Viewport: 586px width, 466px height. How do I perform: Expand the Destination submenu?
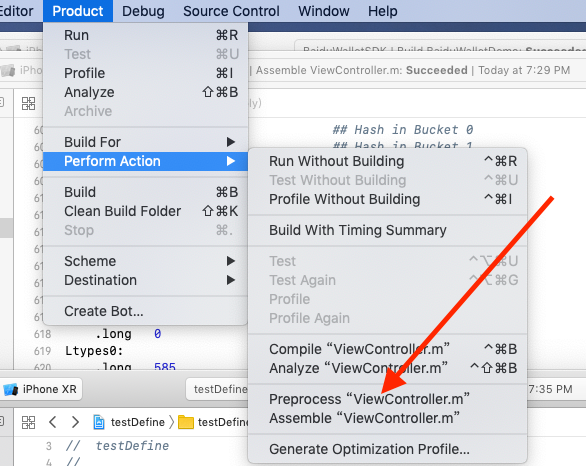point(145,280)
